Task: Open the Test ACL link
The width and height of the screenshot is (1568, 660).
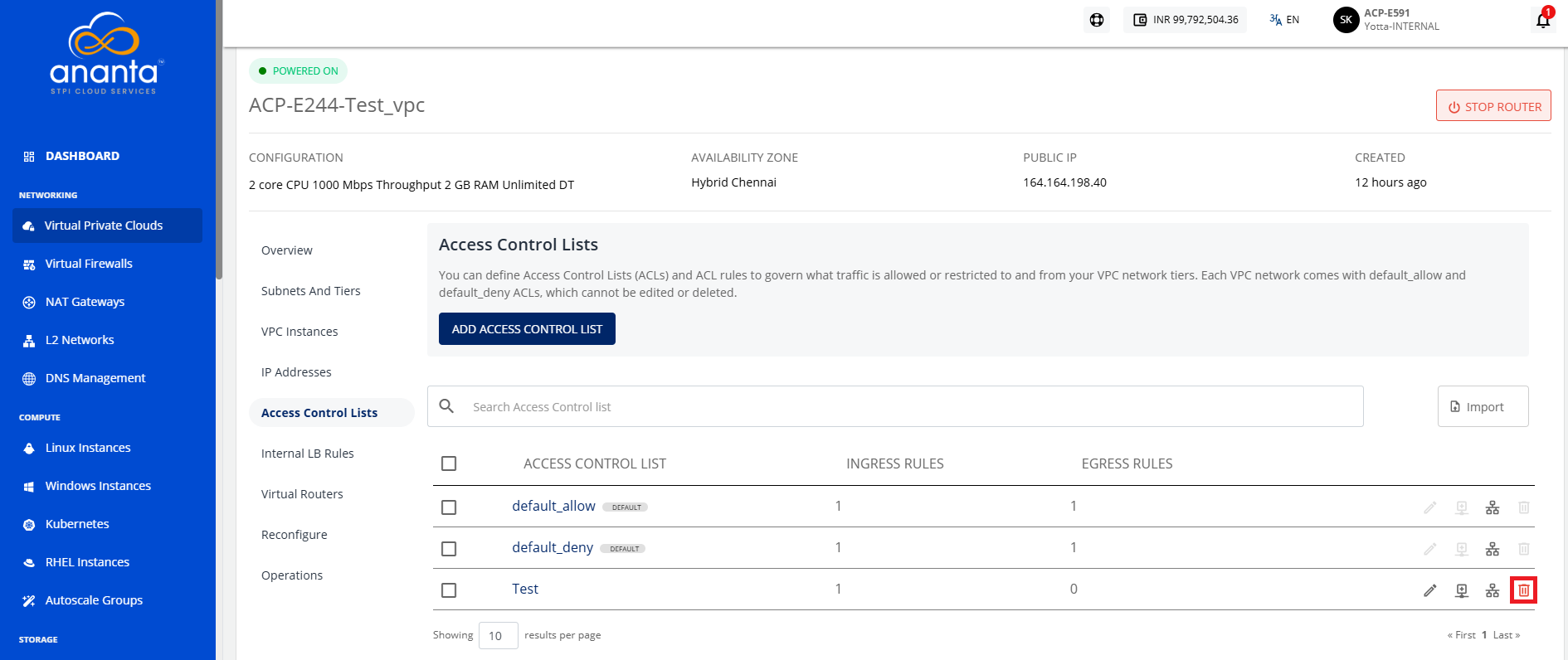Action: point(525,589)
